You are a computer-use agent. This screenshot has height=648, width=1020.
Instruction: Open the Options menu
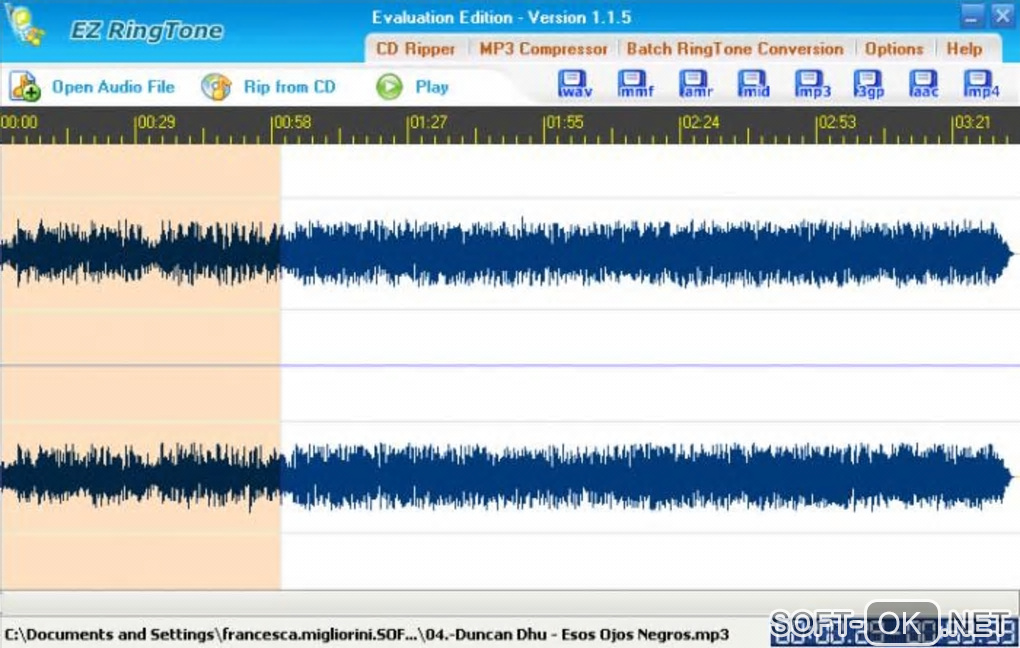pyautogui.click(x=894, y=49)
